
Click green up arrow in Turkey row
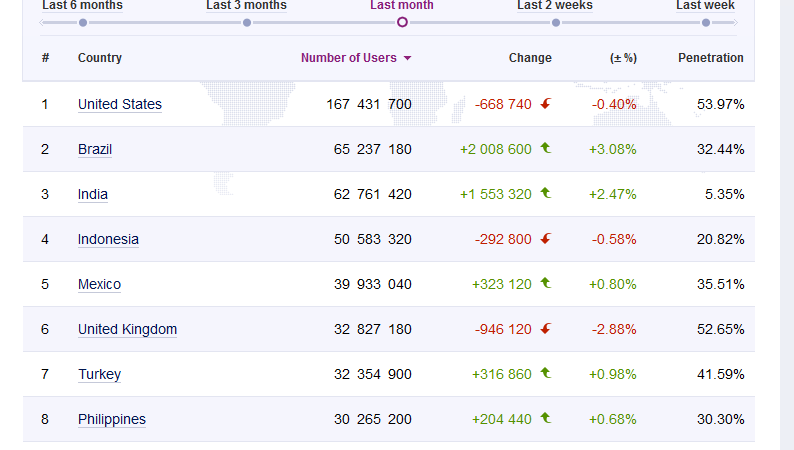click(546, 373)
